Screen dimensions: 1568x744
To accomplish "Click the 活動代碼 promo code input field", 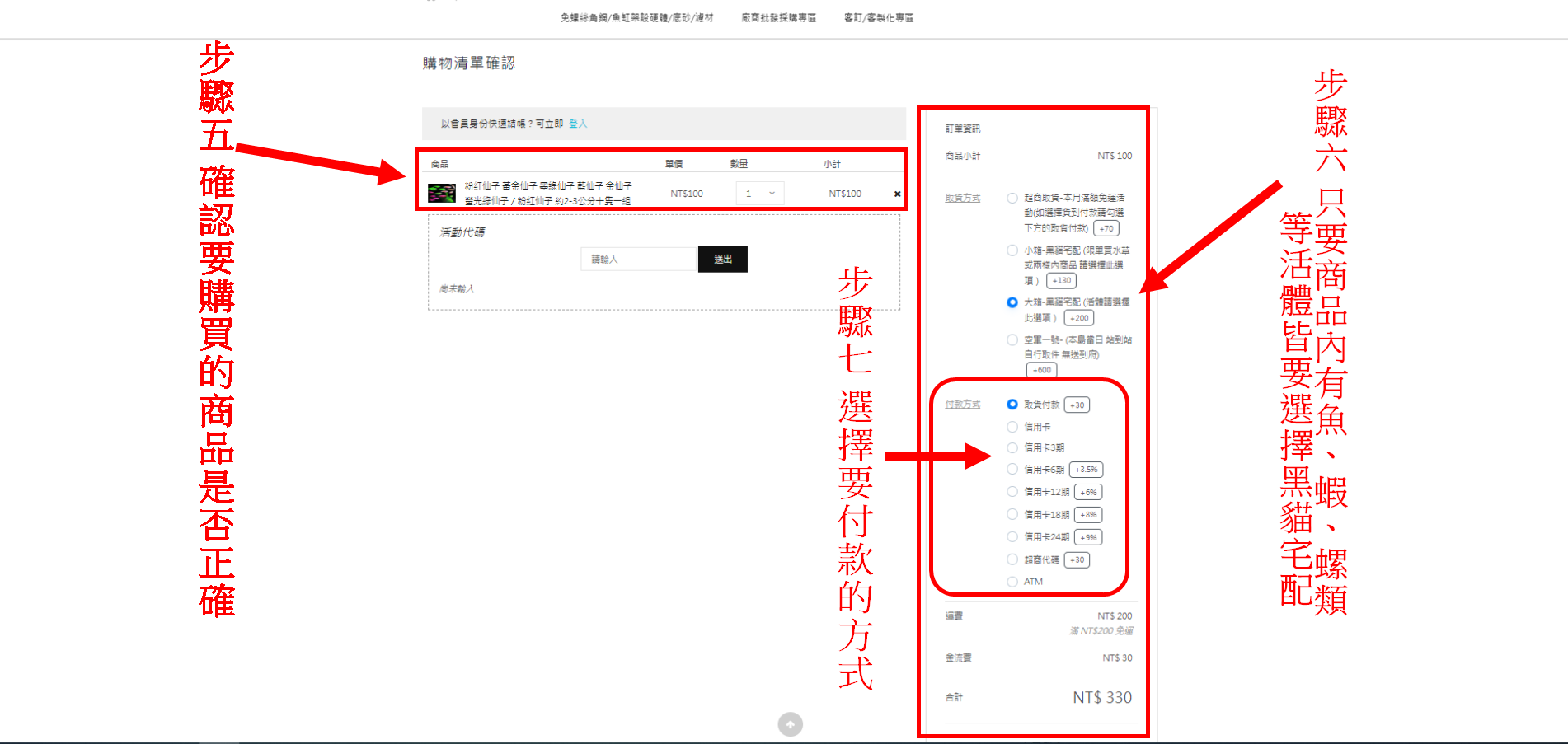I will click(x=638, y=260).
